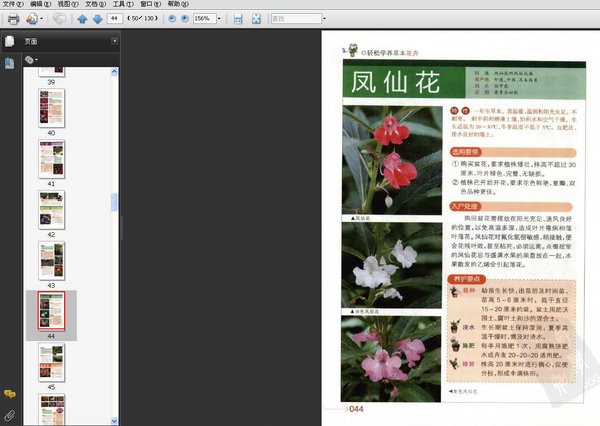Screen dimensions: 600x426
Task: Collapse the 页面 panel with its header button
Action: point(112,41)
